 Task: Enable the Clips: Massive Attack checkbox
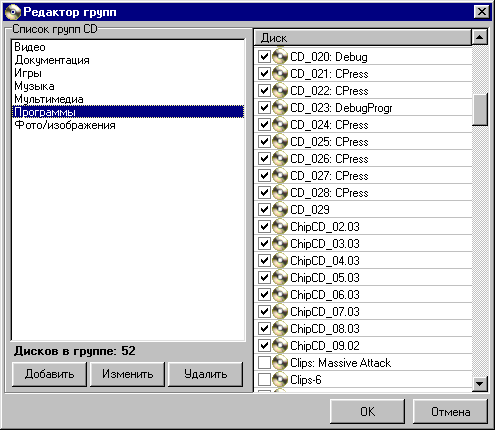pos(264,363)
